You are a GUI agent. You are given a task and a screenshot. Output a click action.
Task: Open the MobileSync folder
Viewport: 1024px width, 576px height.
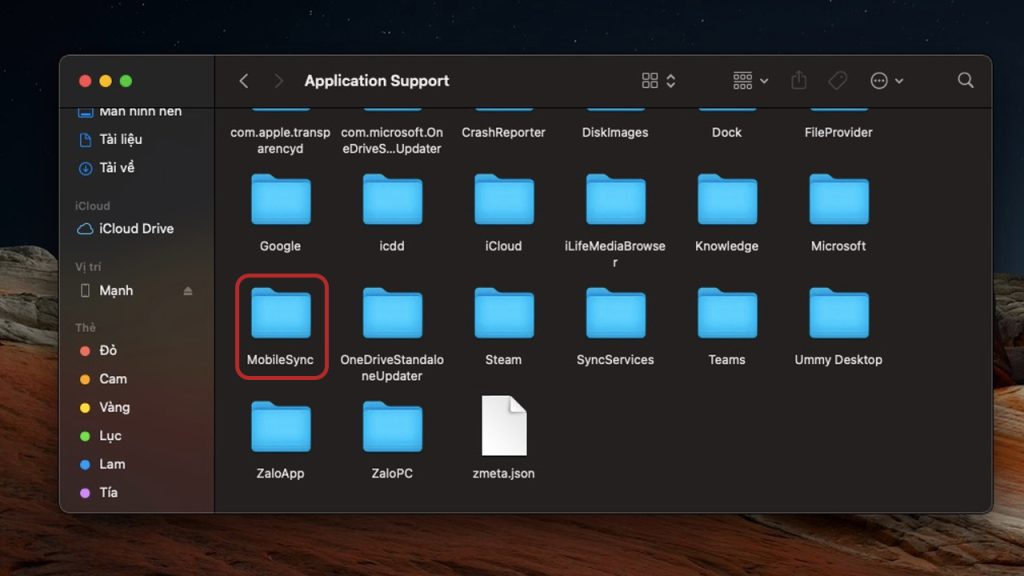[x=281, y=313]
